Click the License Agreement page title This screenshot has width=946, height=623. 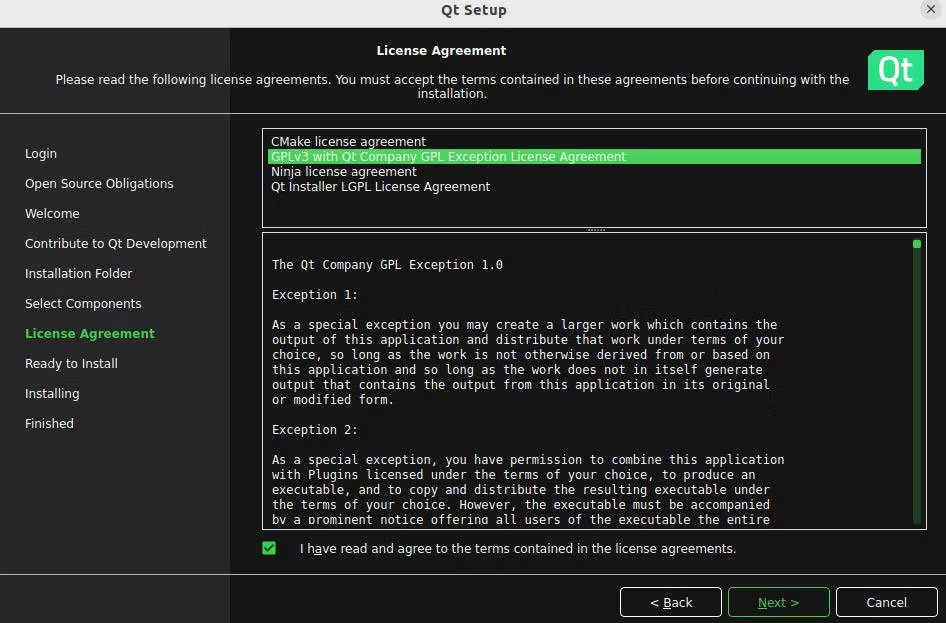[441, 51]
